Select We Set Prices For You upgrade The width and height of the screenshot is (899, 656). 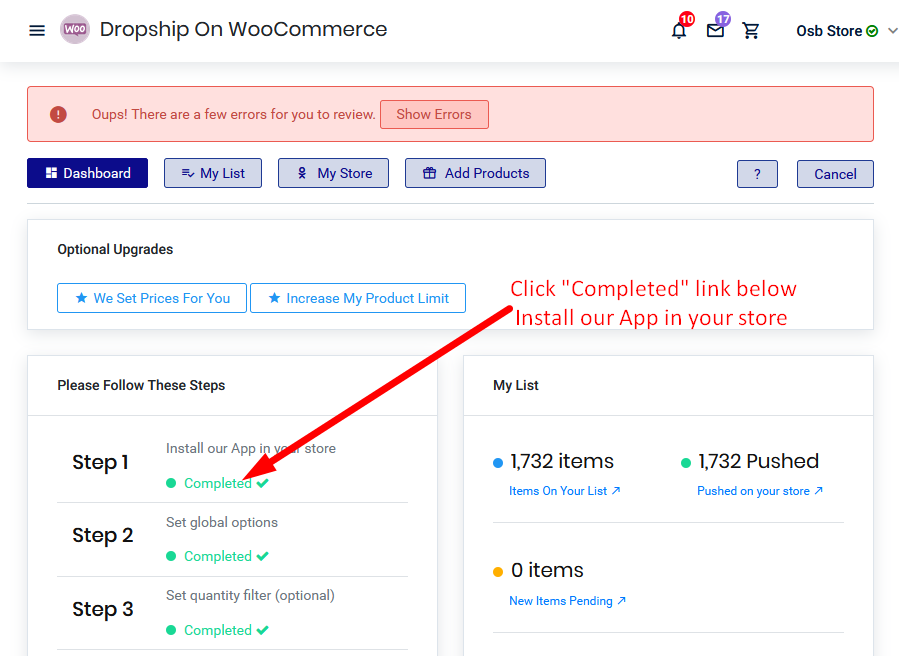(x=152, y=298)
